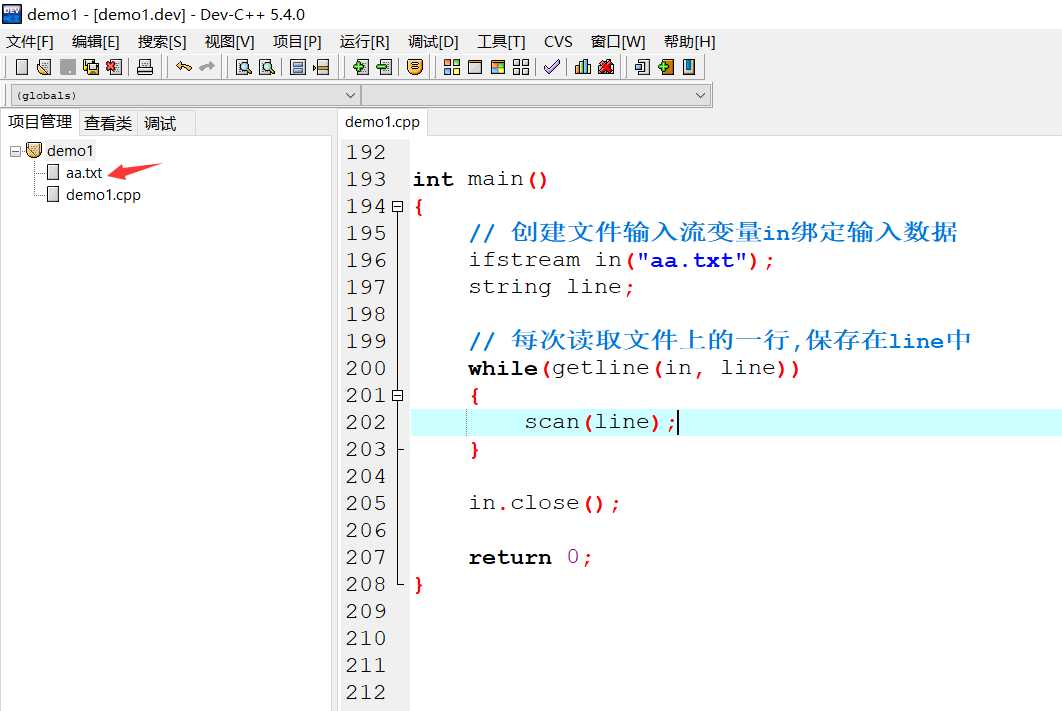Open the 调试[D] menu
The width and height of the screenshot is (1062, 711).
coord(433,42)
